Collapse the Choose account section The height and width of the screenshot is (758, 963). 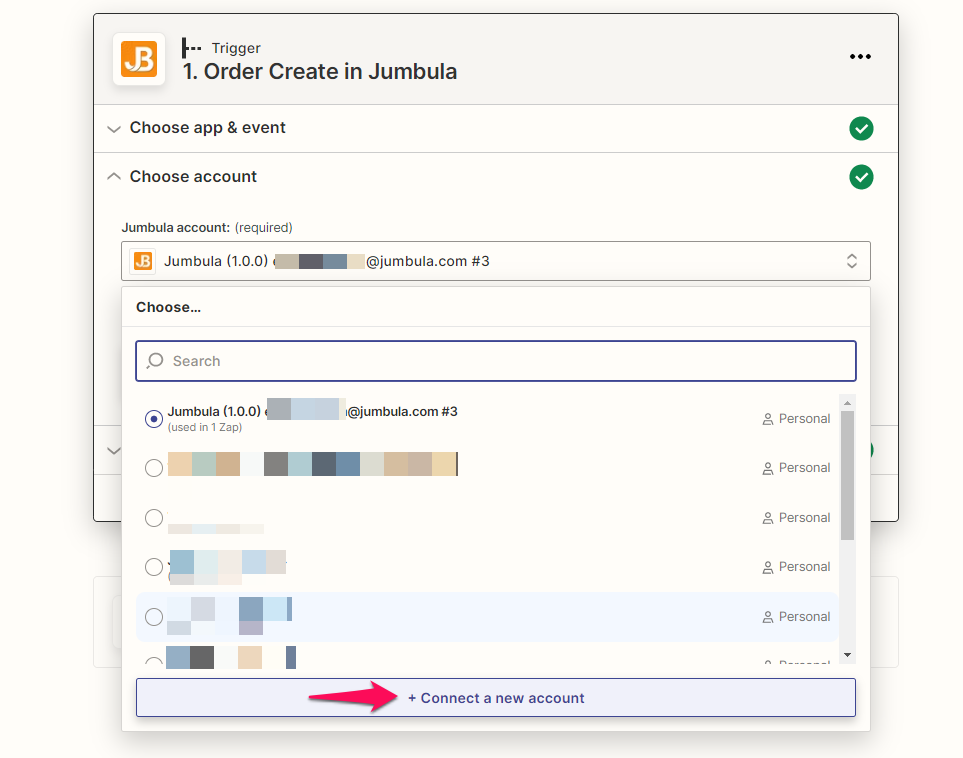[114, 176]
